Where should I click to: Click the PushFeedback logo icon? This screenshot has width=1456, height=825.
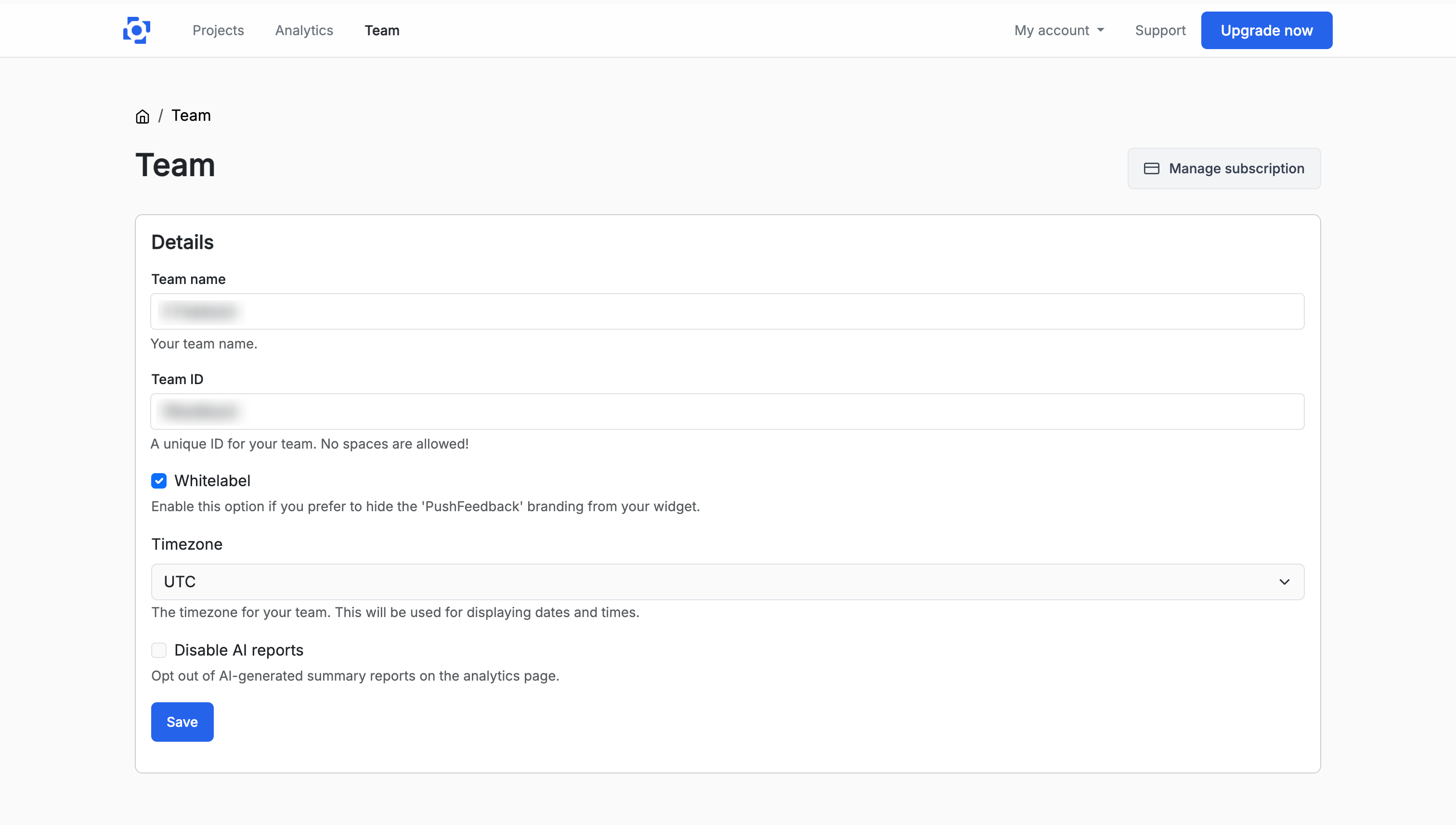(x=137, y=30)
